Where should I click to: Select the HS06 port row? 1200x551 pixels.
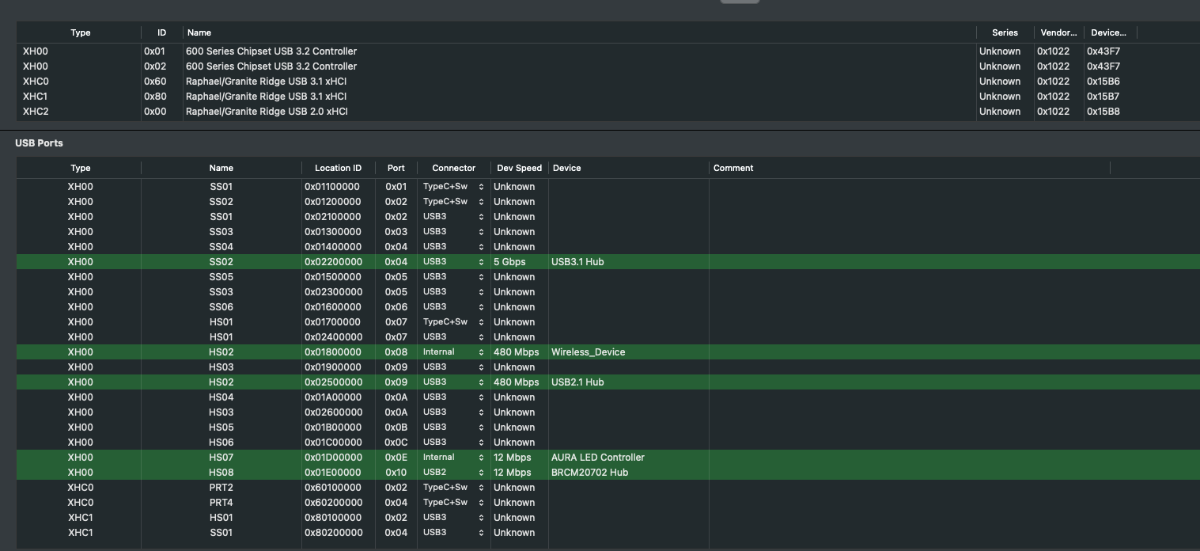[x=220, y=442]
